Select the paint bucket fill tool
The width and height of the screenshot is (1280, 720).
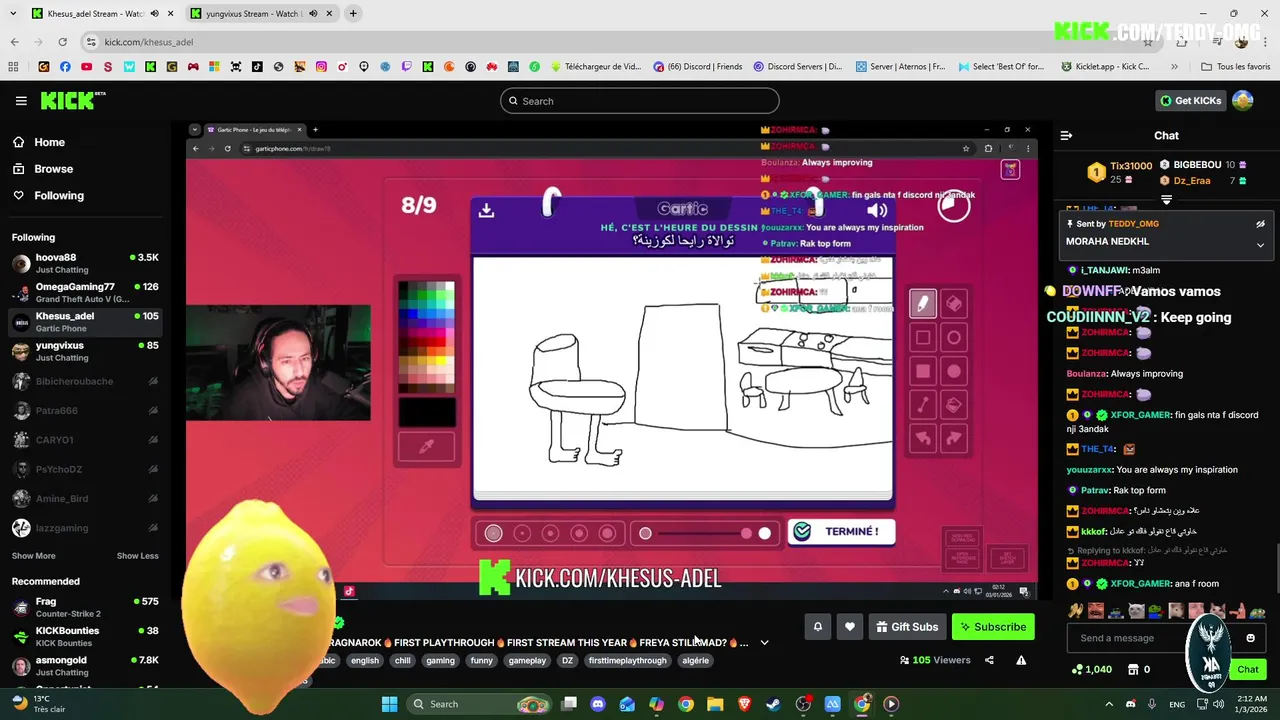coord(954,405)
